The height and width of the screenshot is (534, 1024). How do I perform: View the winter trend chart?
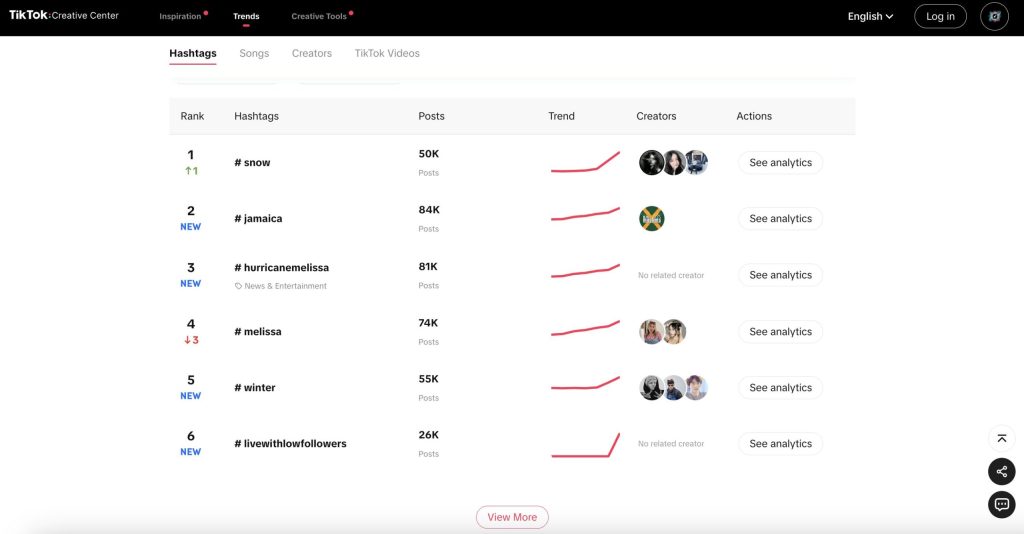[585, 383]
